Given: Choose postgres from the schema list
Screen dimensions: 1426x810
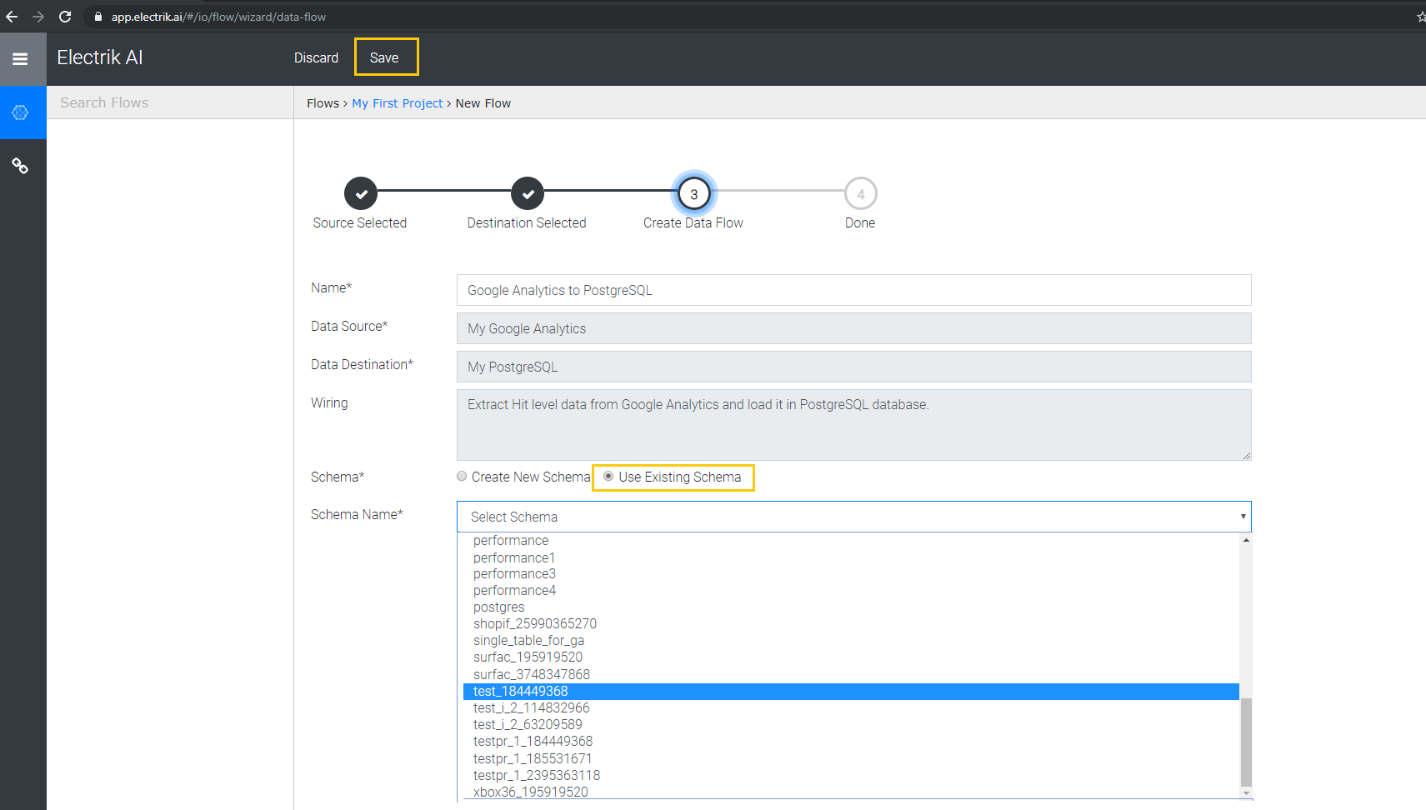Looking at the screenshot, I should pyautogui.click(x=497, y=606).
